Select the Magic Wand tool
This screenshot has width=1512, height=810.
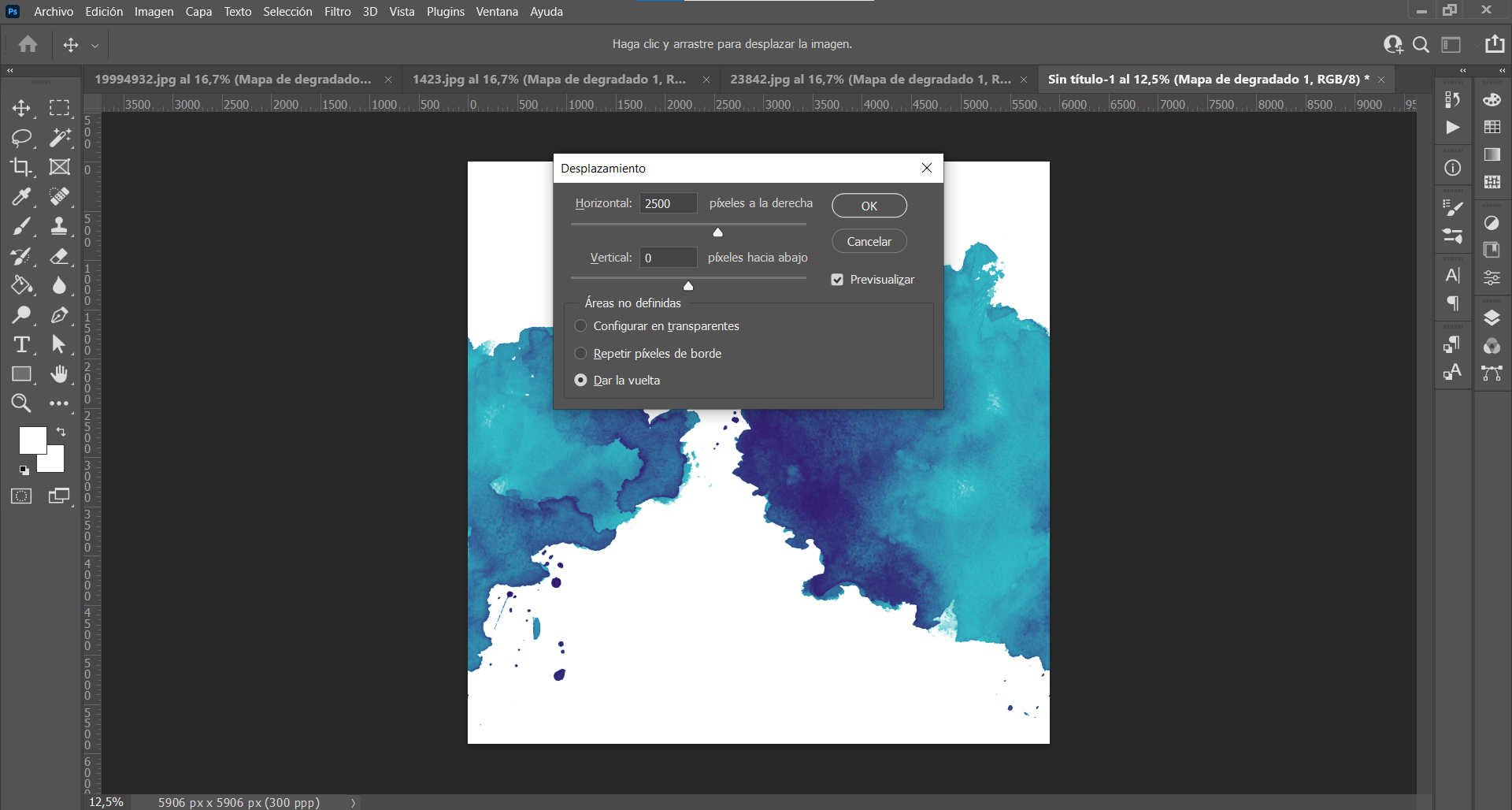(x=59, y=138)
